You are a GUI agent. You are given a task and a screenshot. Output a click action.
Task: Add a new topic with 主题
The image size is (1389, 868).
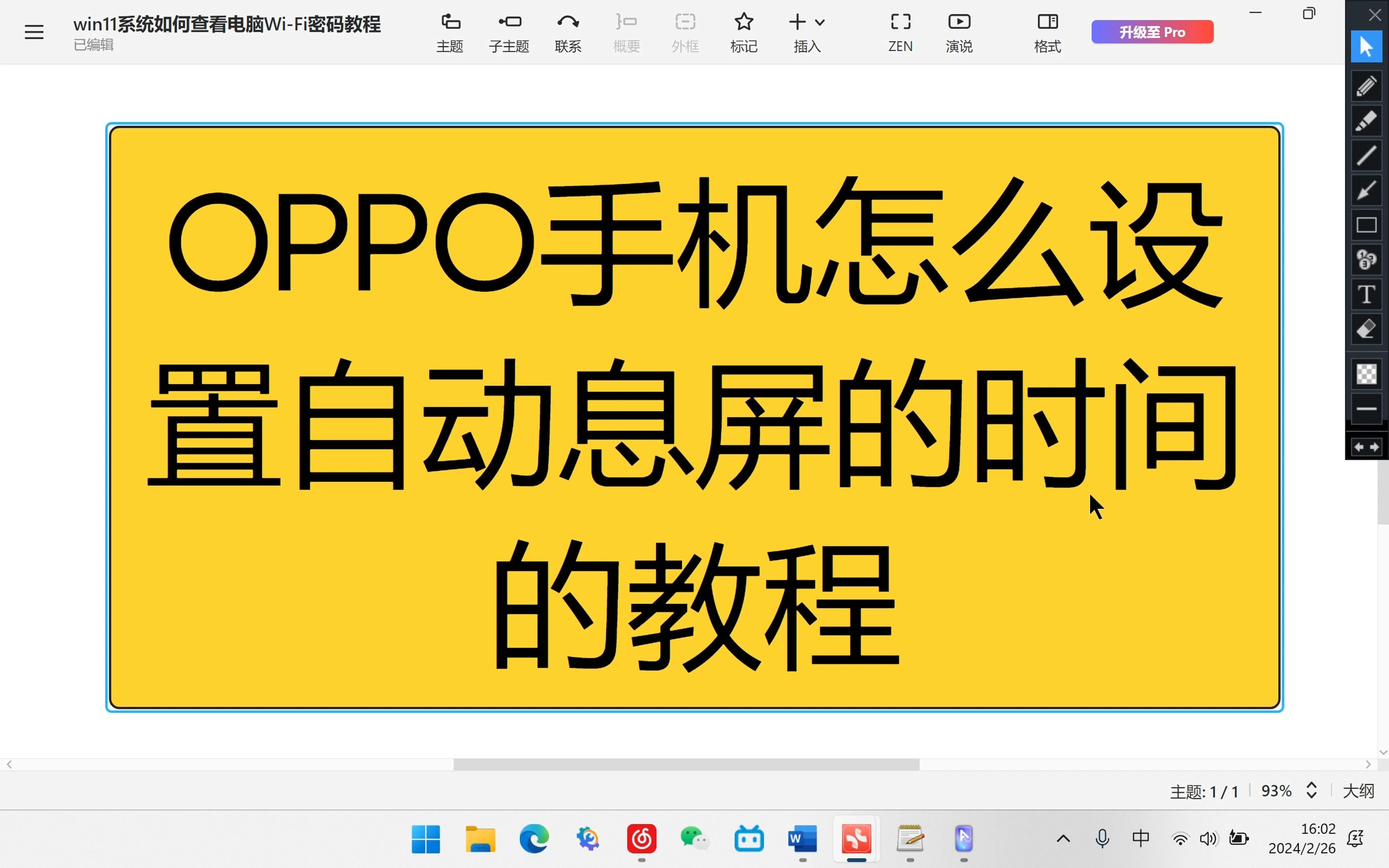click(450, 33)
